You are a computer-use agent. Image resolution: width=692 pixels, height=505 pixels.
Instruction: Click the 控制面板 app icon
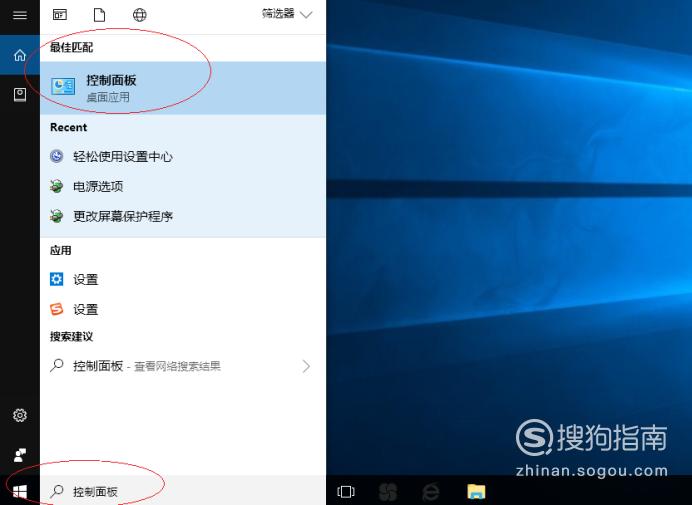tap(63, 87)
